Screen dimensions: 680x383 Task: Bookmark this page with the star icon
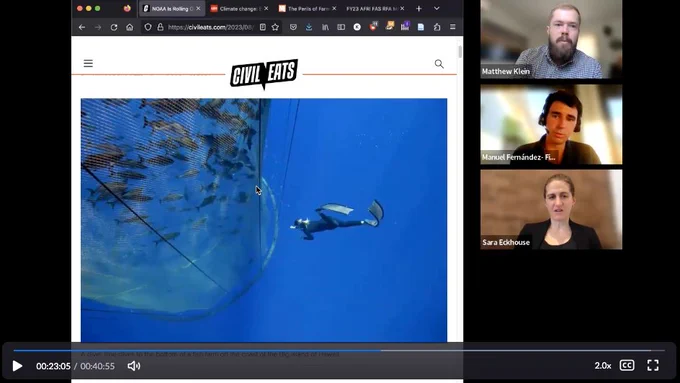(x=275, y=27)
